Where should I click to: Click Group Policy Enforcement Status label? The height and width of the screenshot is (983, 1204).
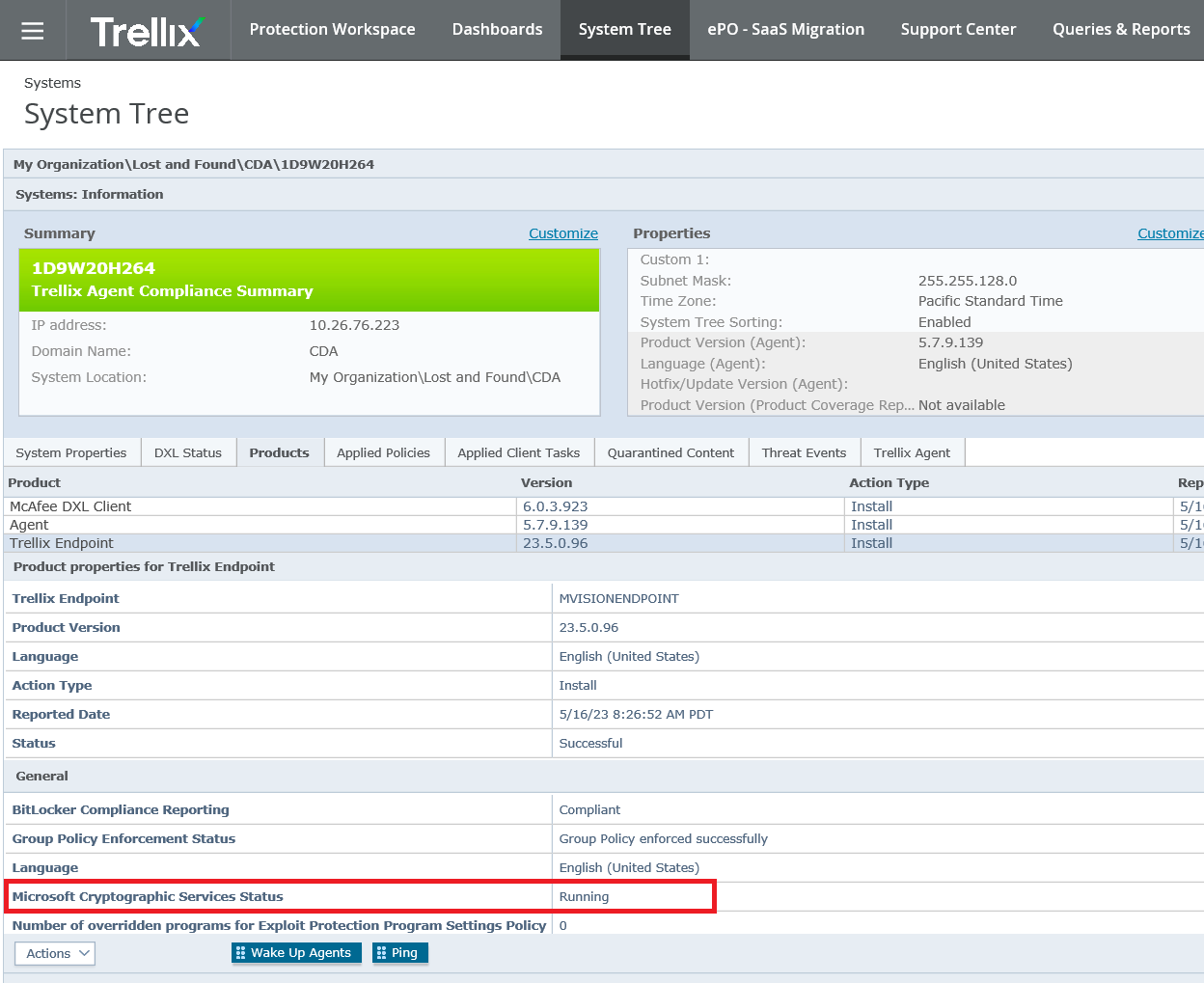(123, 838)
